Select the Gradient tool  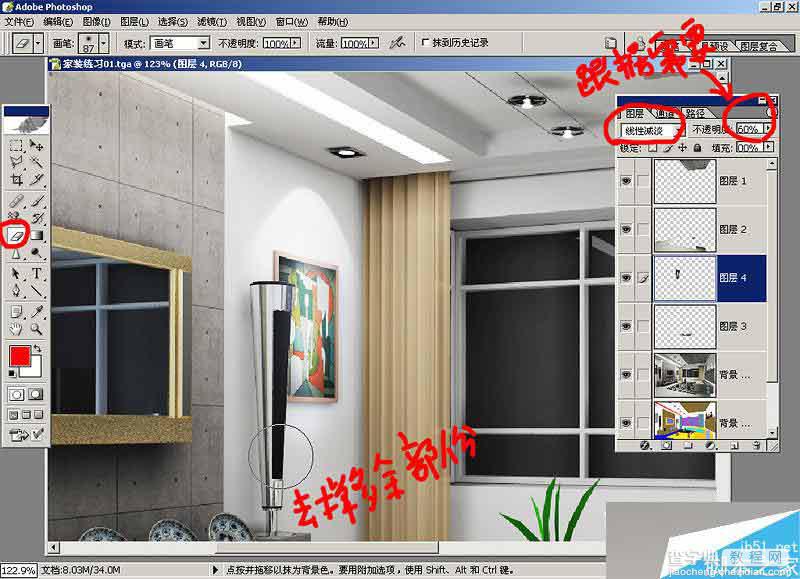36,236
